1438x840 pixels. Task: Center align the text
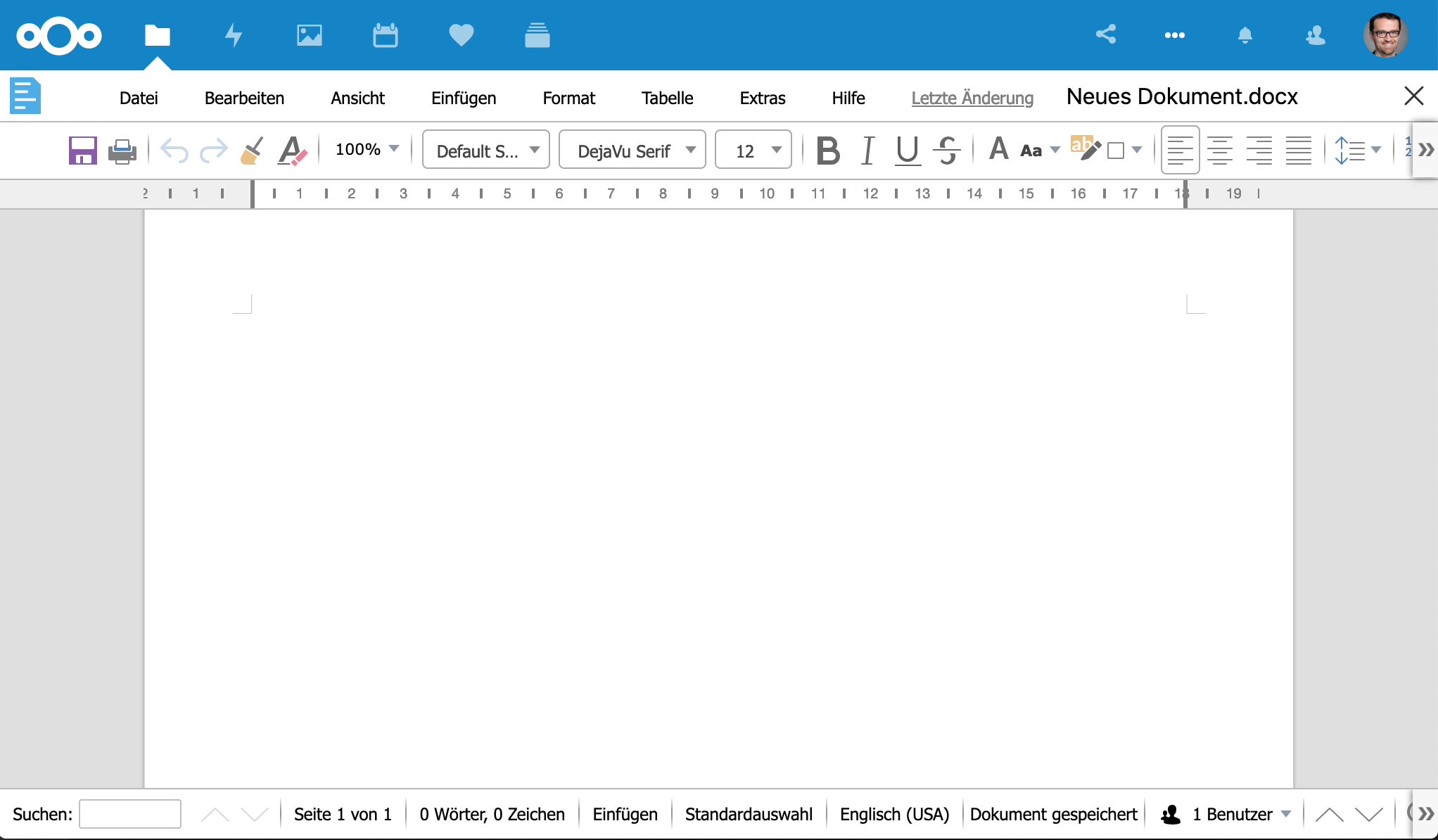click(1220, 151)
